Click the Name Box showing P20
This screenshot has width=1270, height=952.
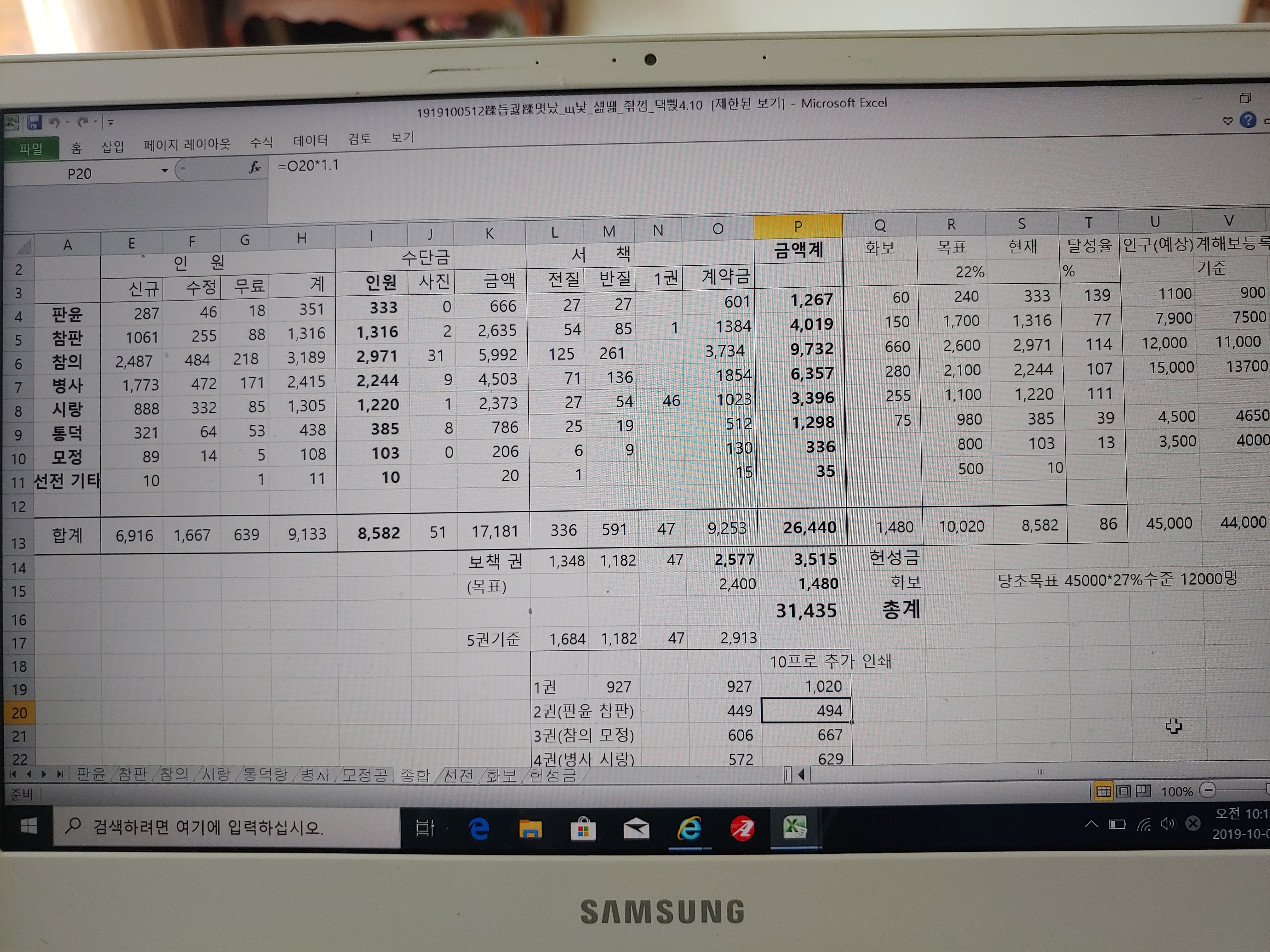click(80, 173)
